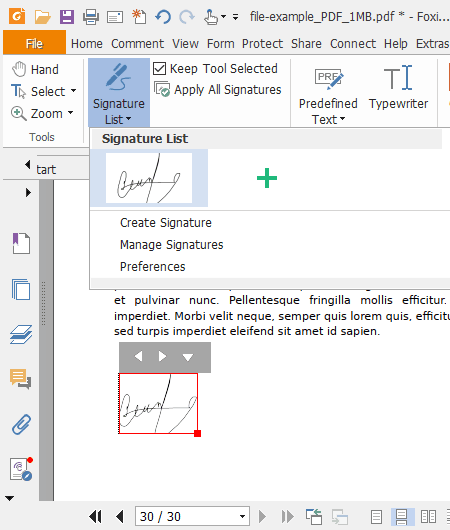The image size is (450, 530).
Task: Open the page number dropdown arrow
Action: 242,517
